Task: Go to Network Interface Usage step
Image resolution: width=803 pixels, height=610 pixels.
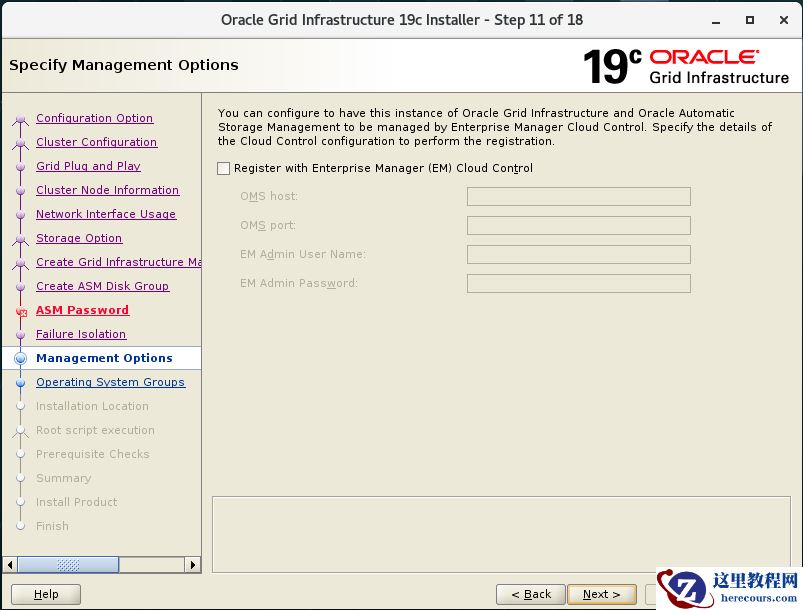Action: tap(106, 215)
